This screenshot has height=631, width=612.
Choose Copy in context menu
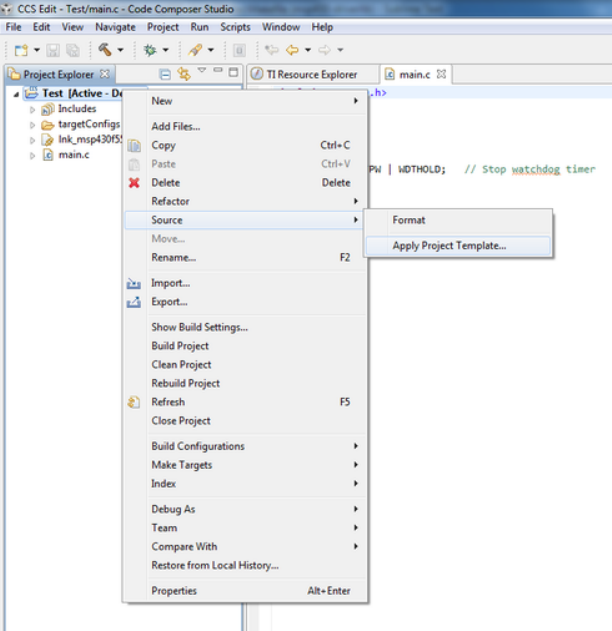(x=245, y=145)
